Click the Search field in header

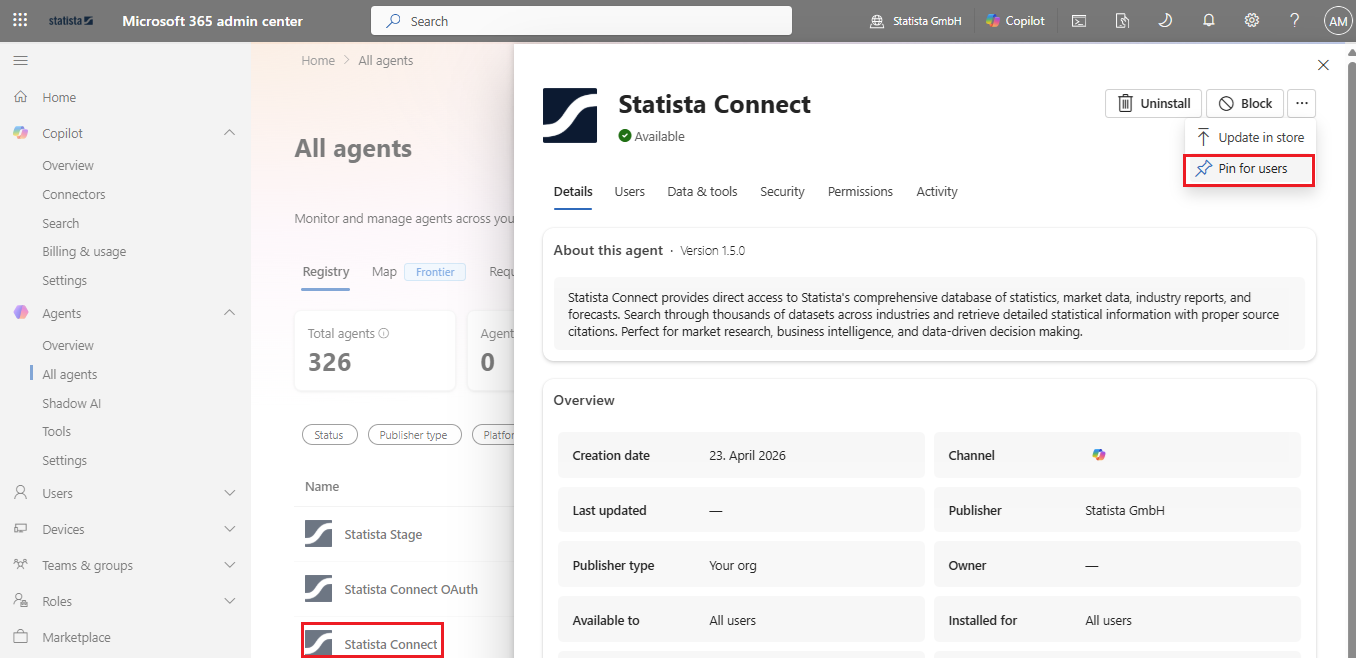coord(581,21)
